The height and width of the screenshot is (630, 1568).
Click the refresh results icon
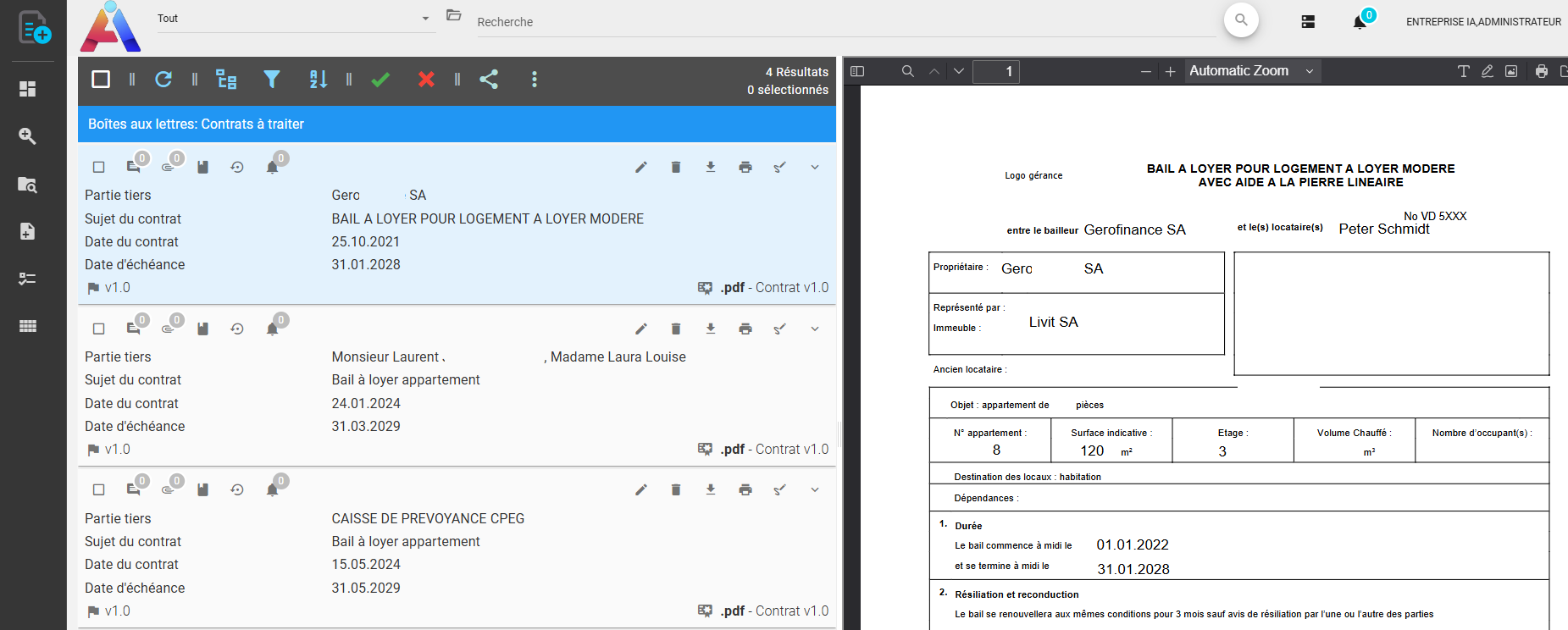tap(163, 80)
